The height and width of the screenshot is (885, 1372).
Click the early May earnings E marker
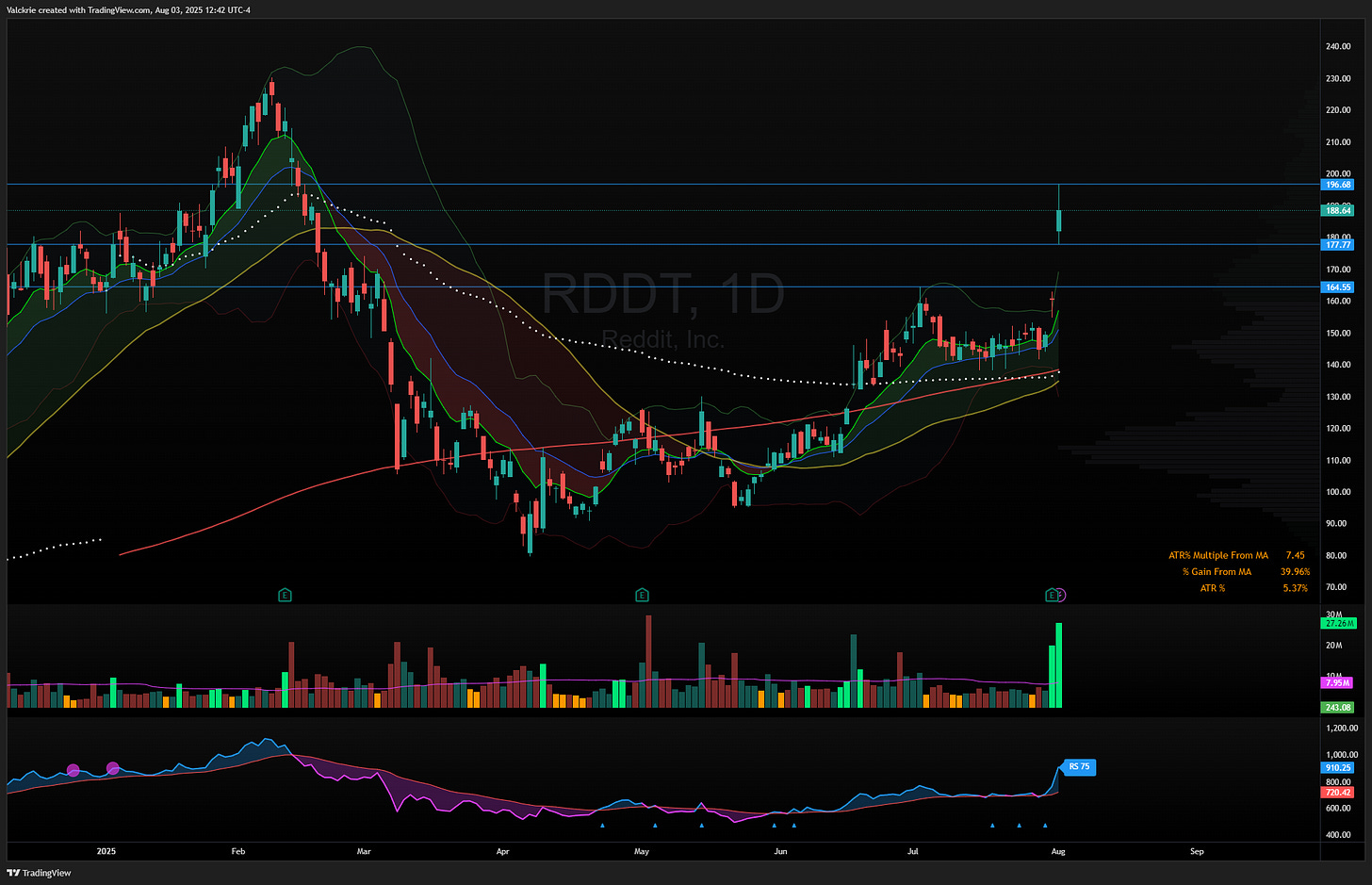(x=642, y=595)
